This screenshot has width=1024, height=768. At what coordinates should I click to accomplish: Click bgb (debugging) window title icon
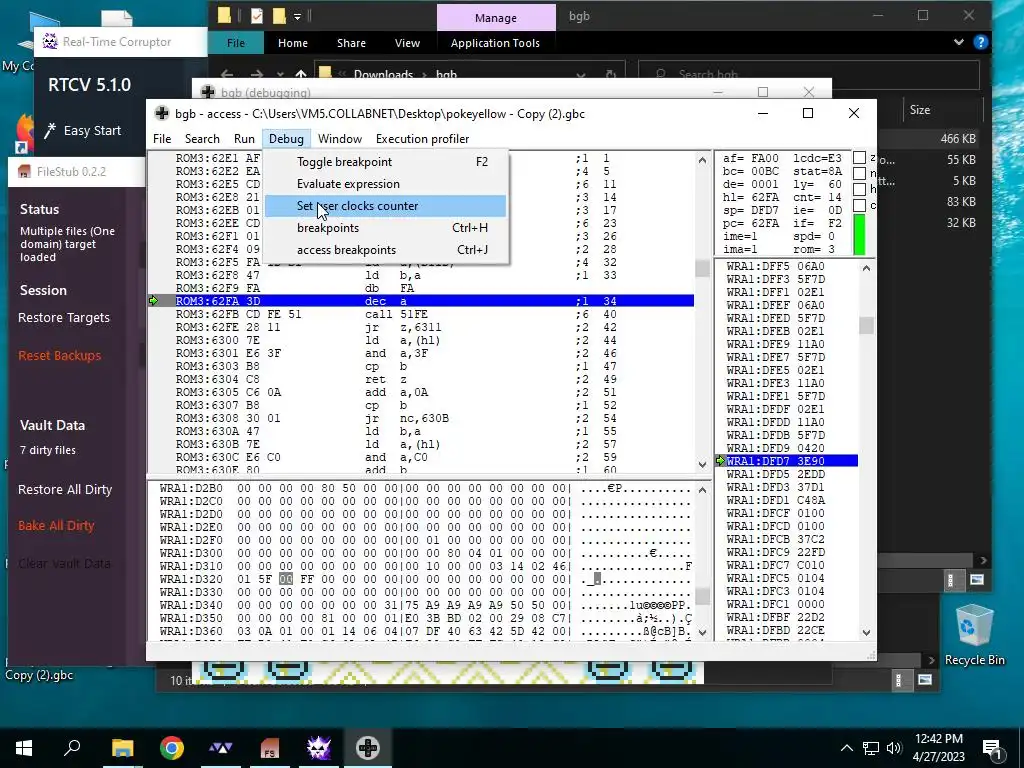pyautogui.click(x=208, y=92)
